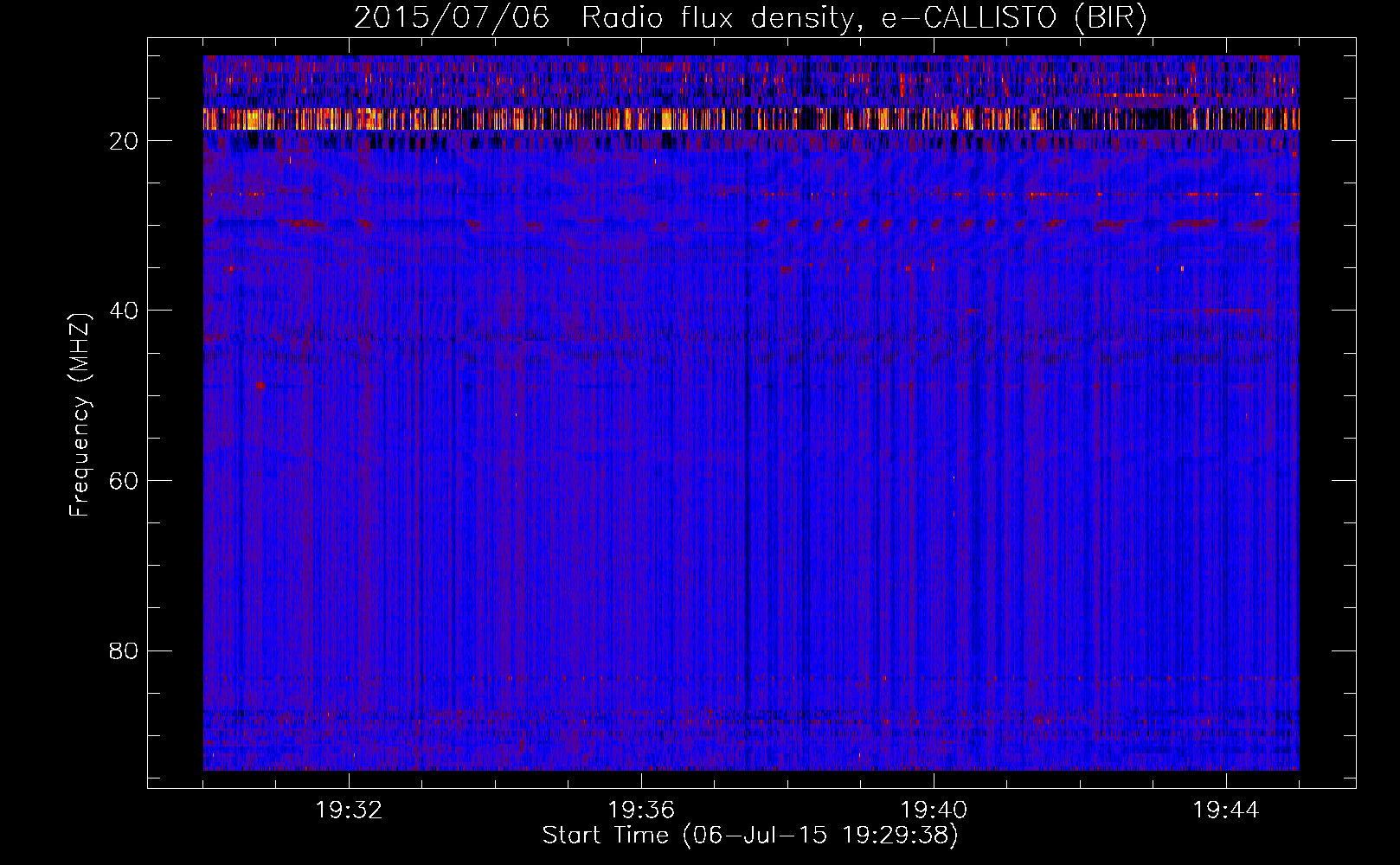Click the 80 MHz frequency tick label

[125, 650]
